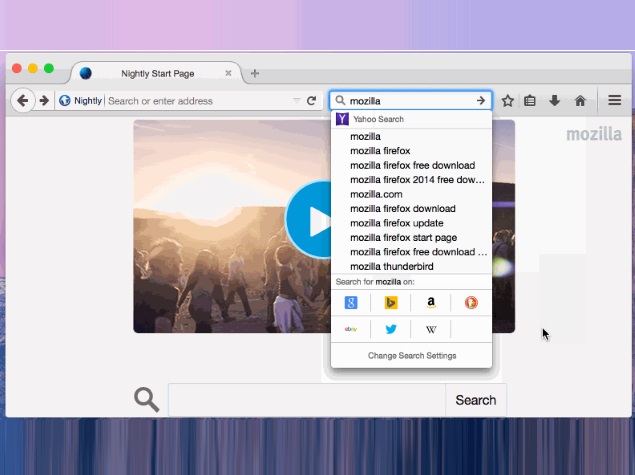Choose 'mozilla firefox update' suggestion
The width and height of the screenshot is (635, 475).
(396, 223)
